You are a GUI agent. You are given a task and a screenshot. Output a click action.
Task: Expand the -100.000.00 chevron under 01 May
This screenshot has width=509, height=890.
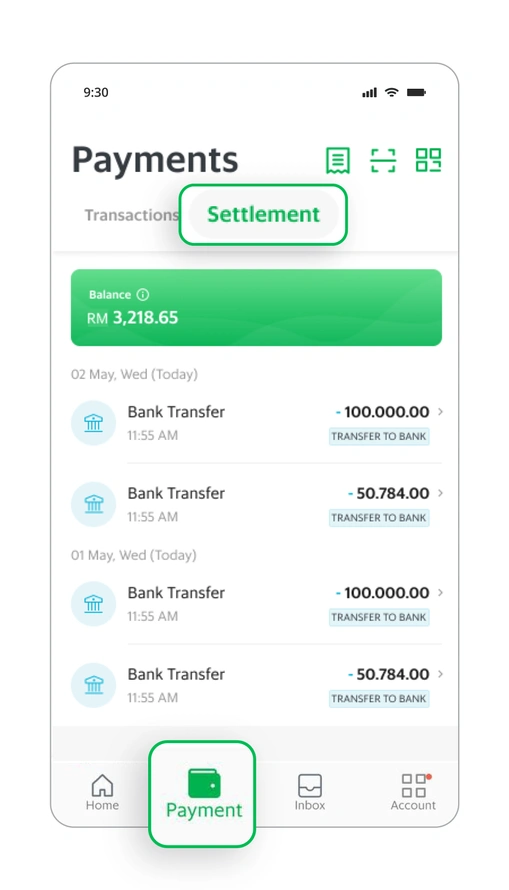(x=440, y=593)
